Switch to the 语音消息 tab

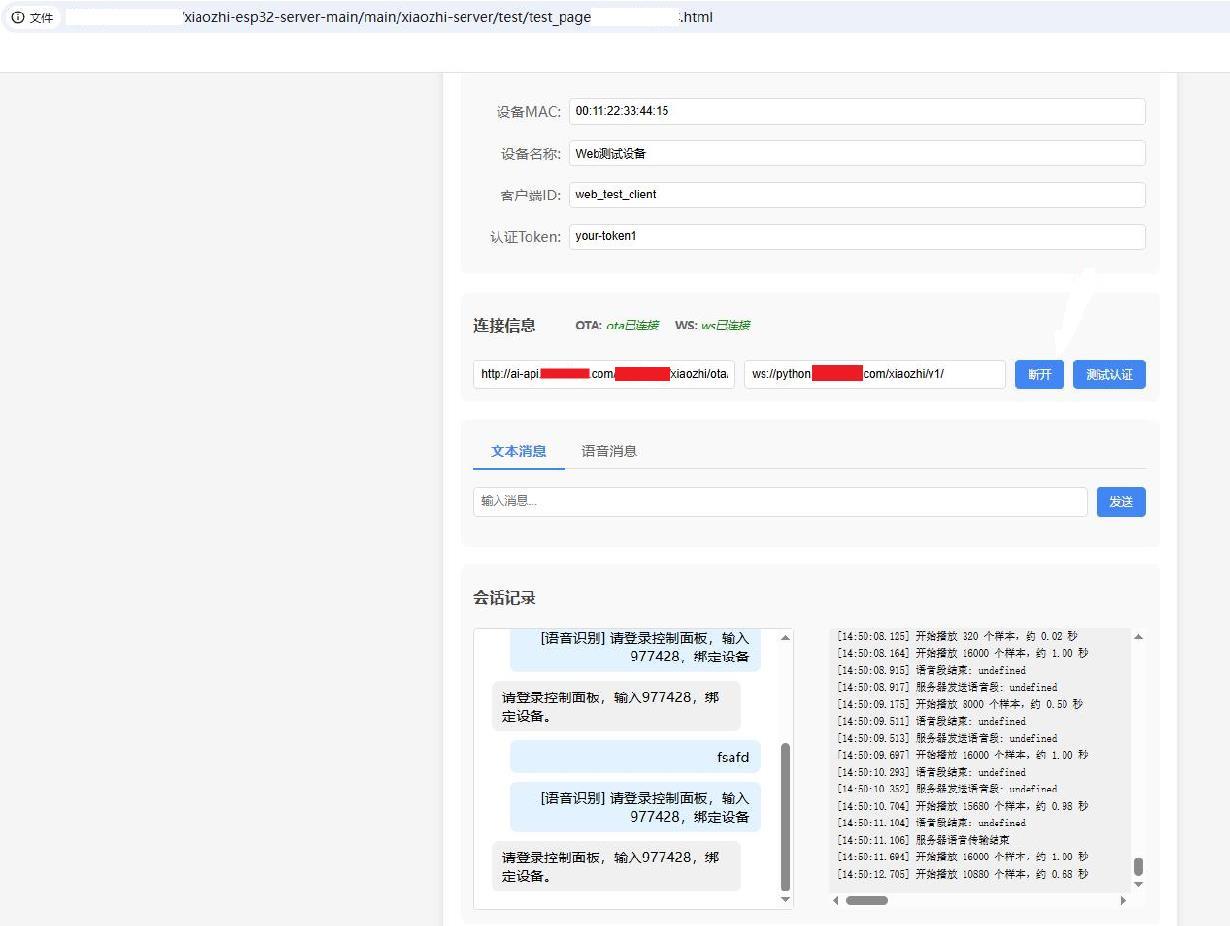[x=609, y=451]
